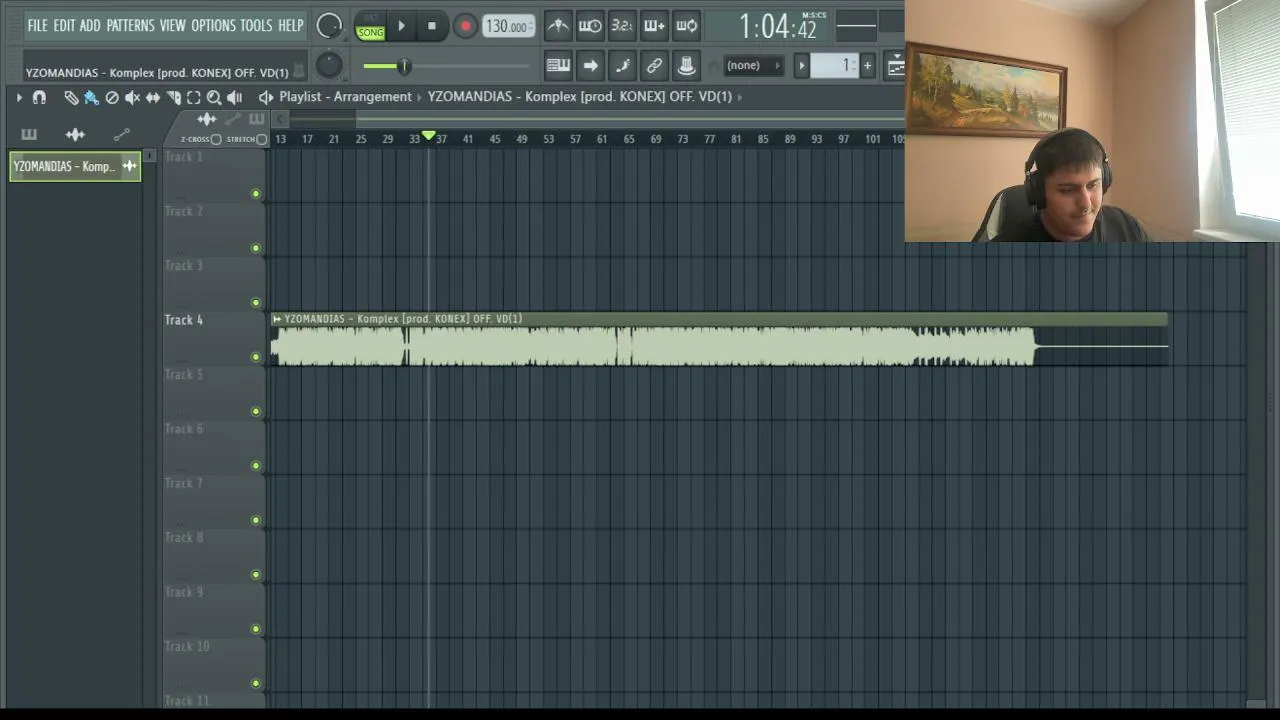The image size is (1280, 720).
Task: Open the audio clip's title arrow menu
Action: tap(277, 319)
